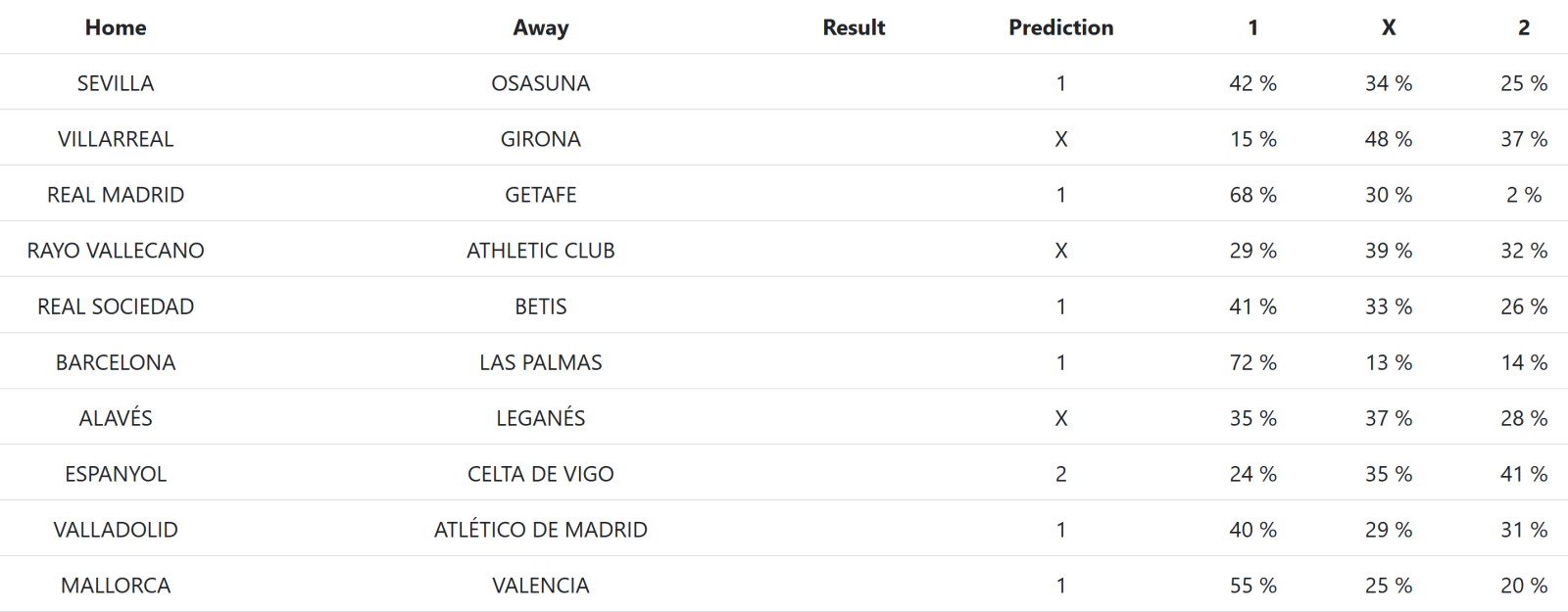
Task: Select the ESPANYOL home team cell
Action: click(116, 474)
